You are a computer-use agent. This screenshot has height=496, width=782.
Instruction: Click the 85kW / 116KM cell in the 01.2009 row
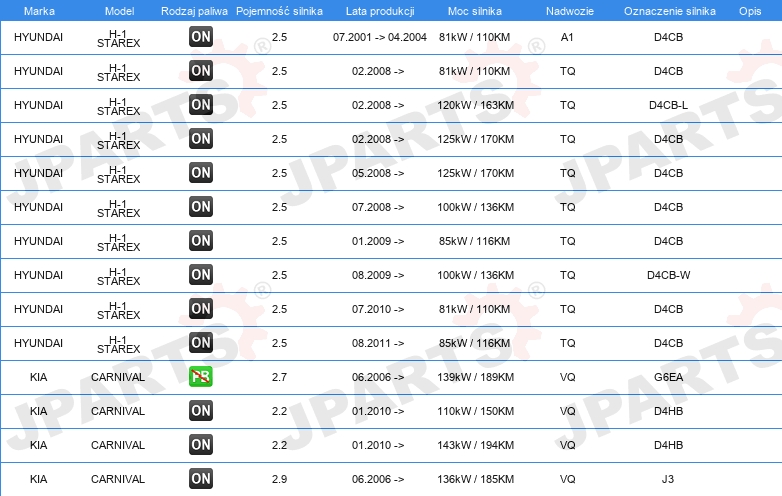click(474, 241)
